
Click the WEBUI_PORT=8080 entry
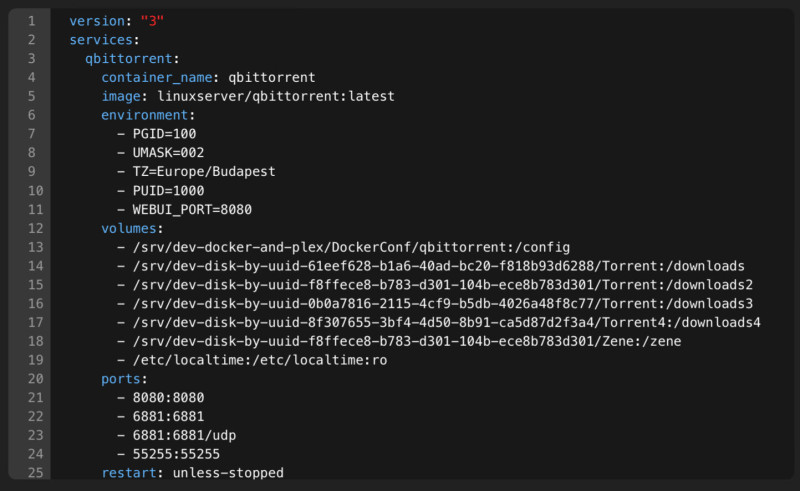coord(192,210)
